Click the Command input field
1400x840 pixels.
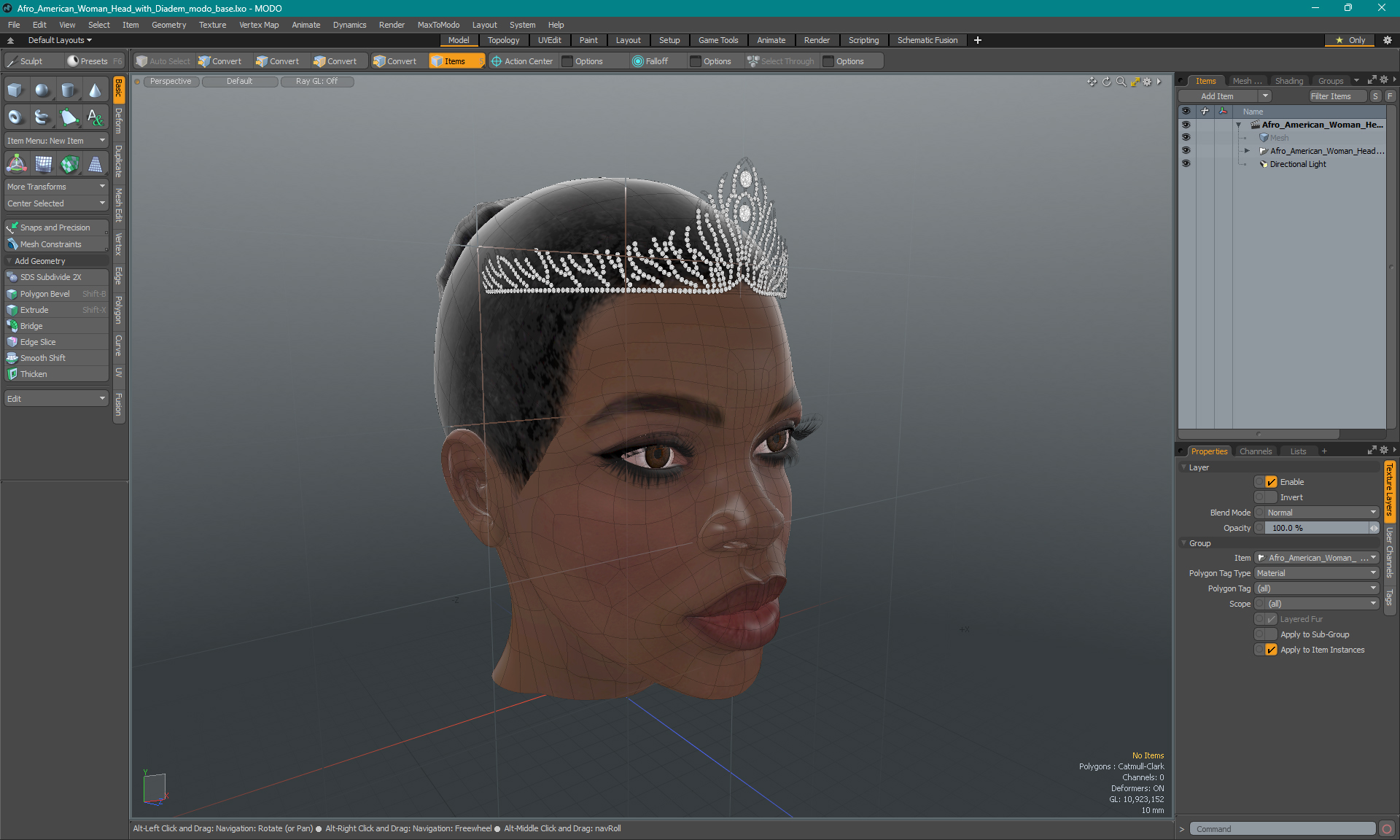click(1283, 829)
